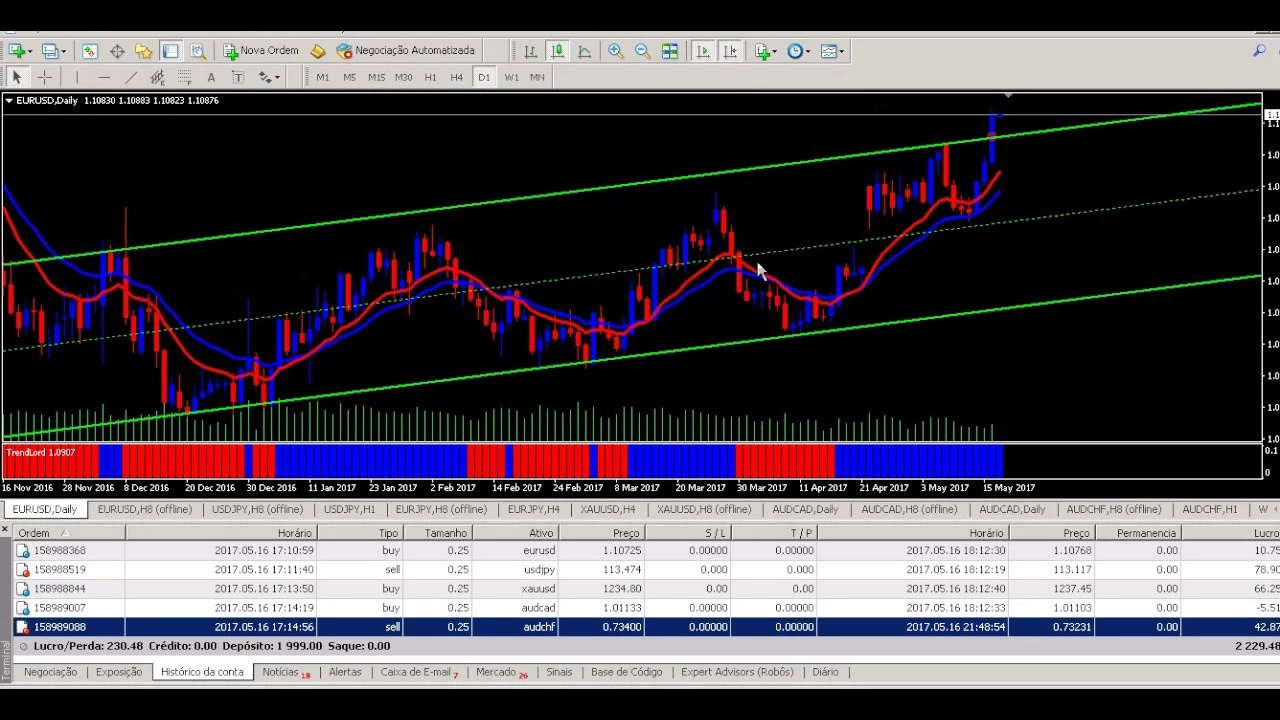Screen dimensions: 1280x720
Task: Click the search magnifier at top right
Action: tap(1259, 51)
